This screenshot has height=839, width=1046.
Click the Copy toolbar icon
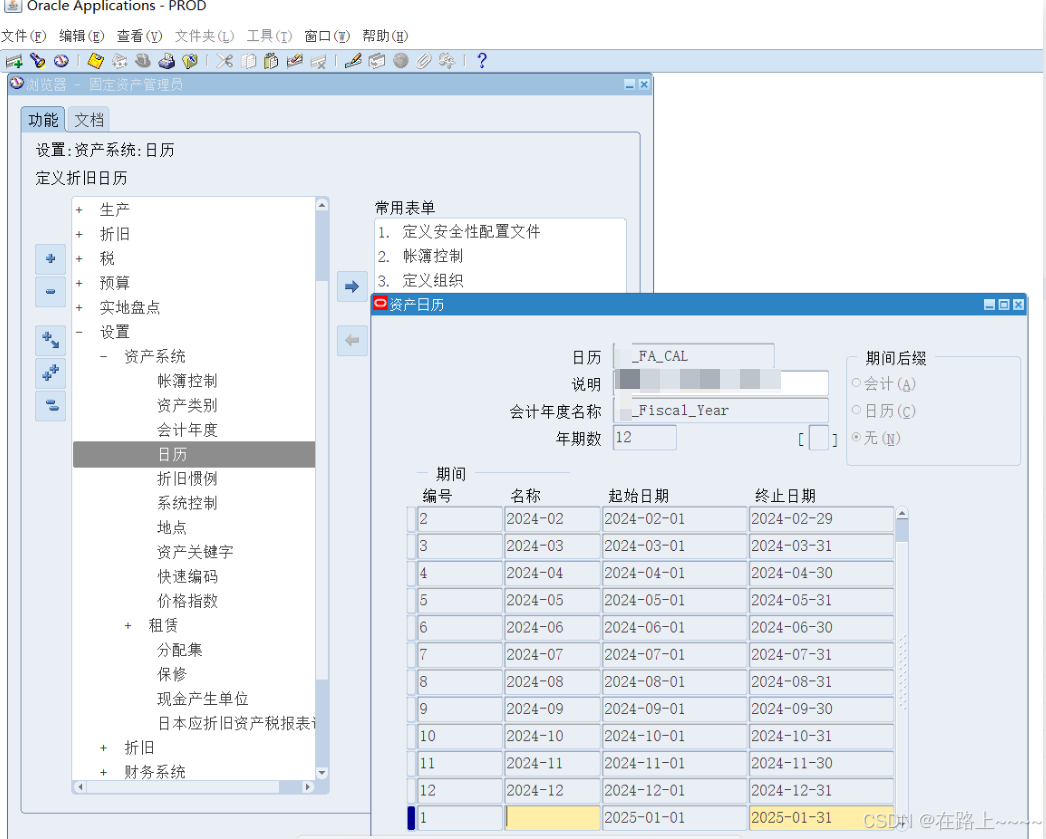pyautogui.click(x=248, y=61)
